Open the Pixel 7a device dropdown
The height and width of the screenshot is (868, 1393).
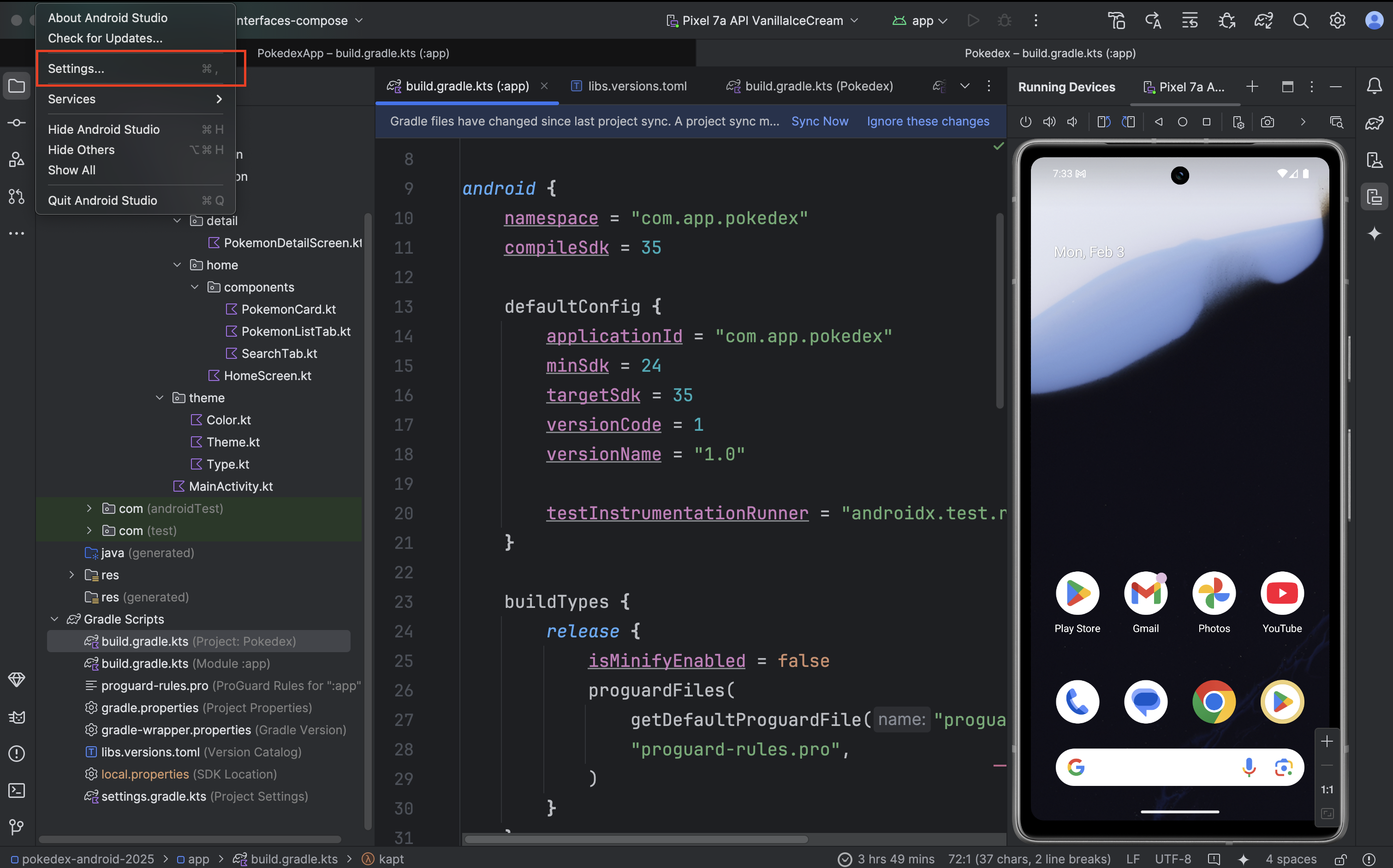tap(762, 21)
